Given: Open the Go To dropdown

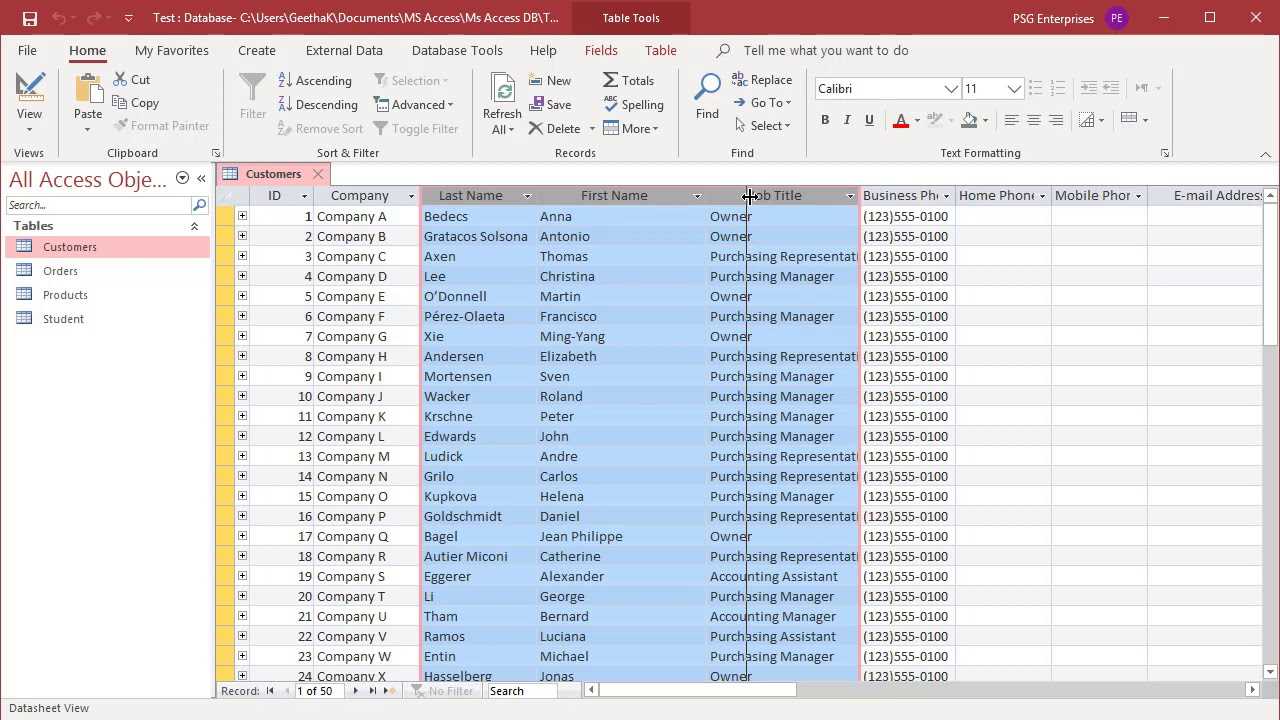Looking at the screenshot, I should [x=762, y=103].
